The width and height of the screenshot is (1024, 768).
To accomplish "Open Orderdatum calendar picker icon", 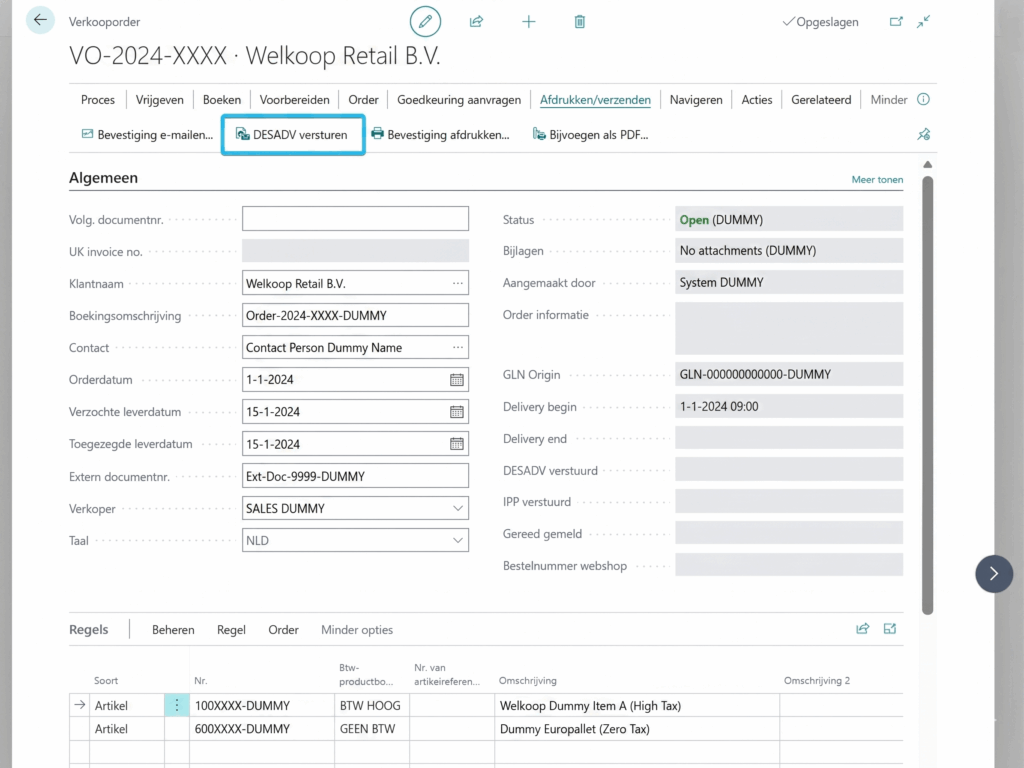I will pos(457,380).
